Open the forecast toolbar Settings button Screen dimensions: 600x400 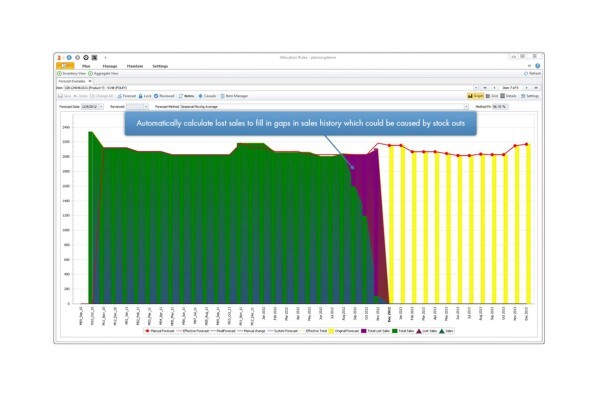pyautogui.click(x=530, y=96)
